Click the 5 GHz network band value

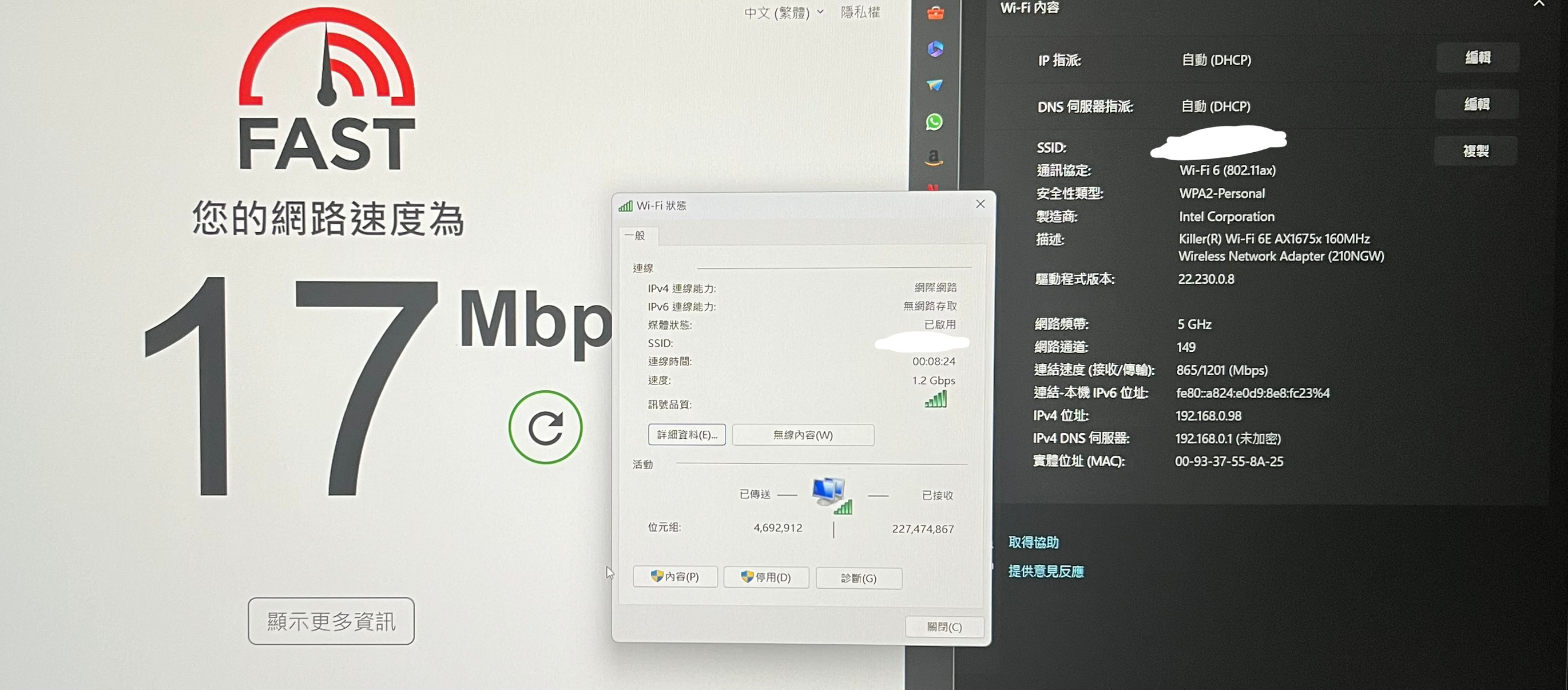coord(1194,324)
